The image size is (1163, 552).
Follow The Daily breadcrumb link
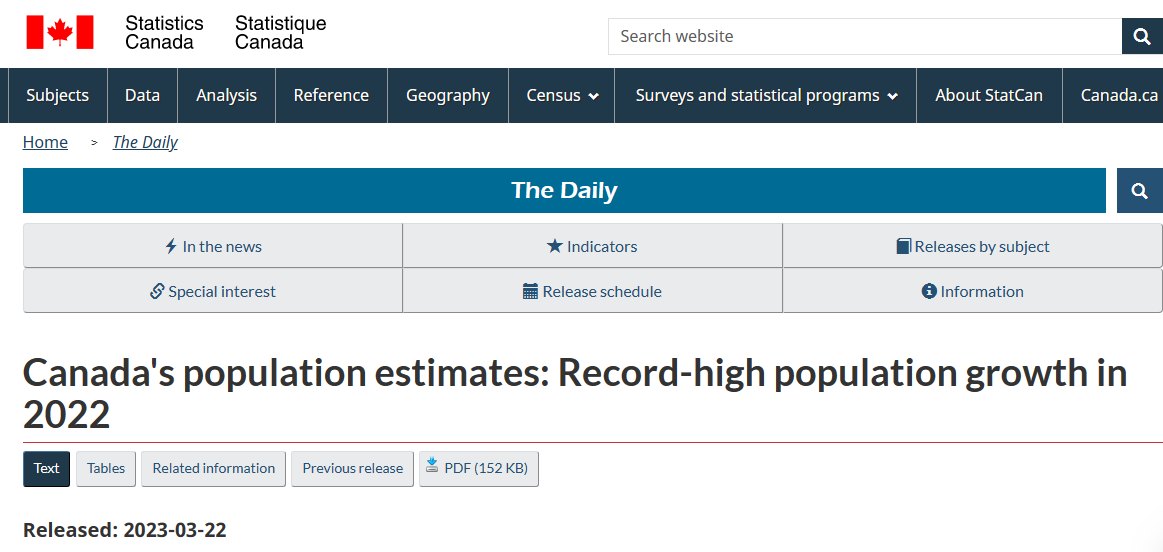tap(145, 142)
